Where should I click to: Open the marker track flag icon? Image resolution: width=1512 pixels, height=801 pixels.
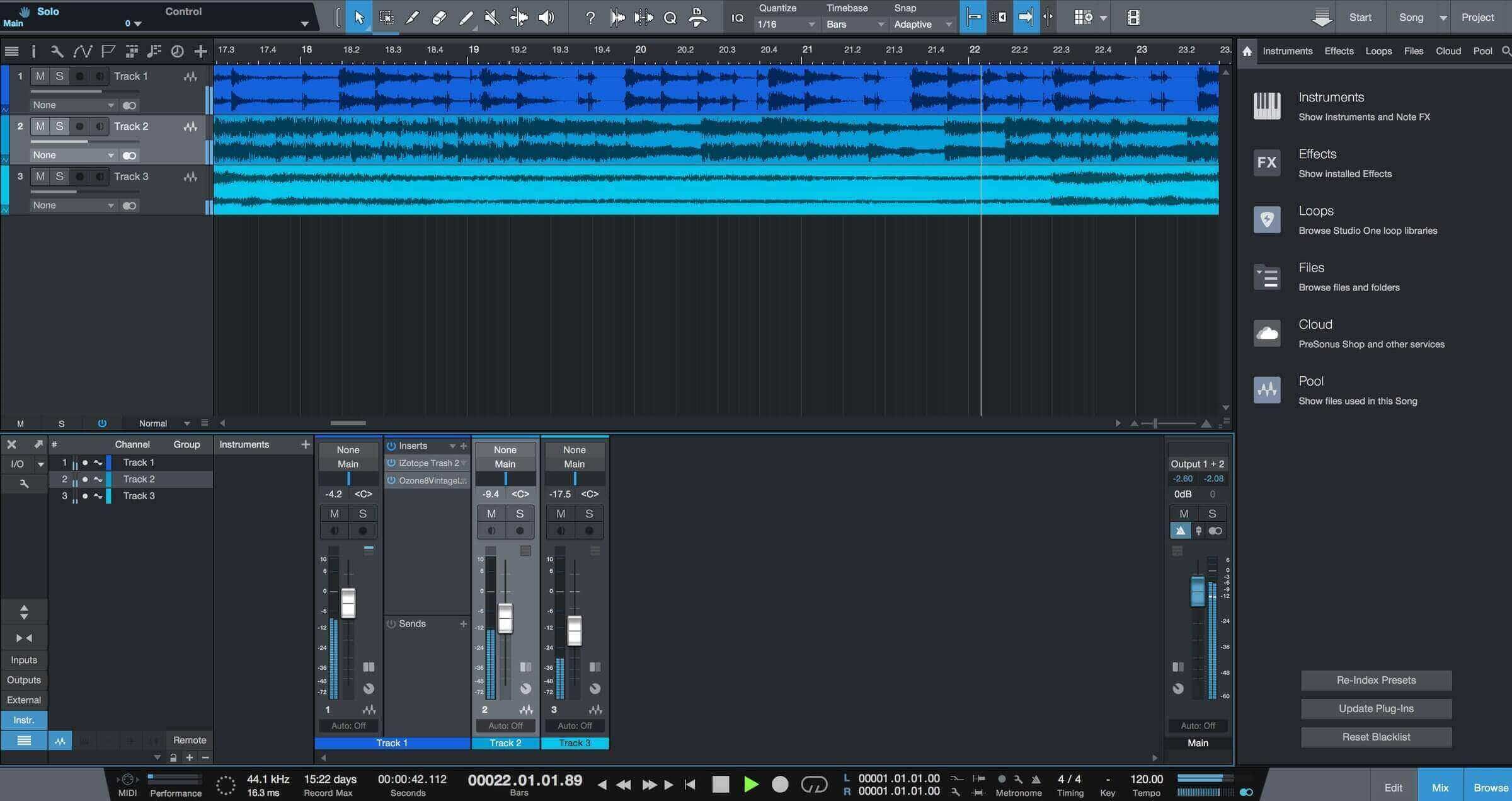point(108,51)
